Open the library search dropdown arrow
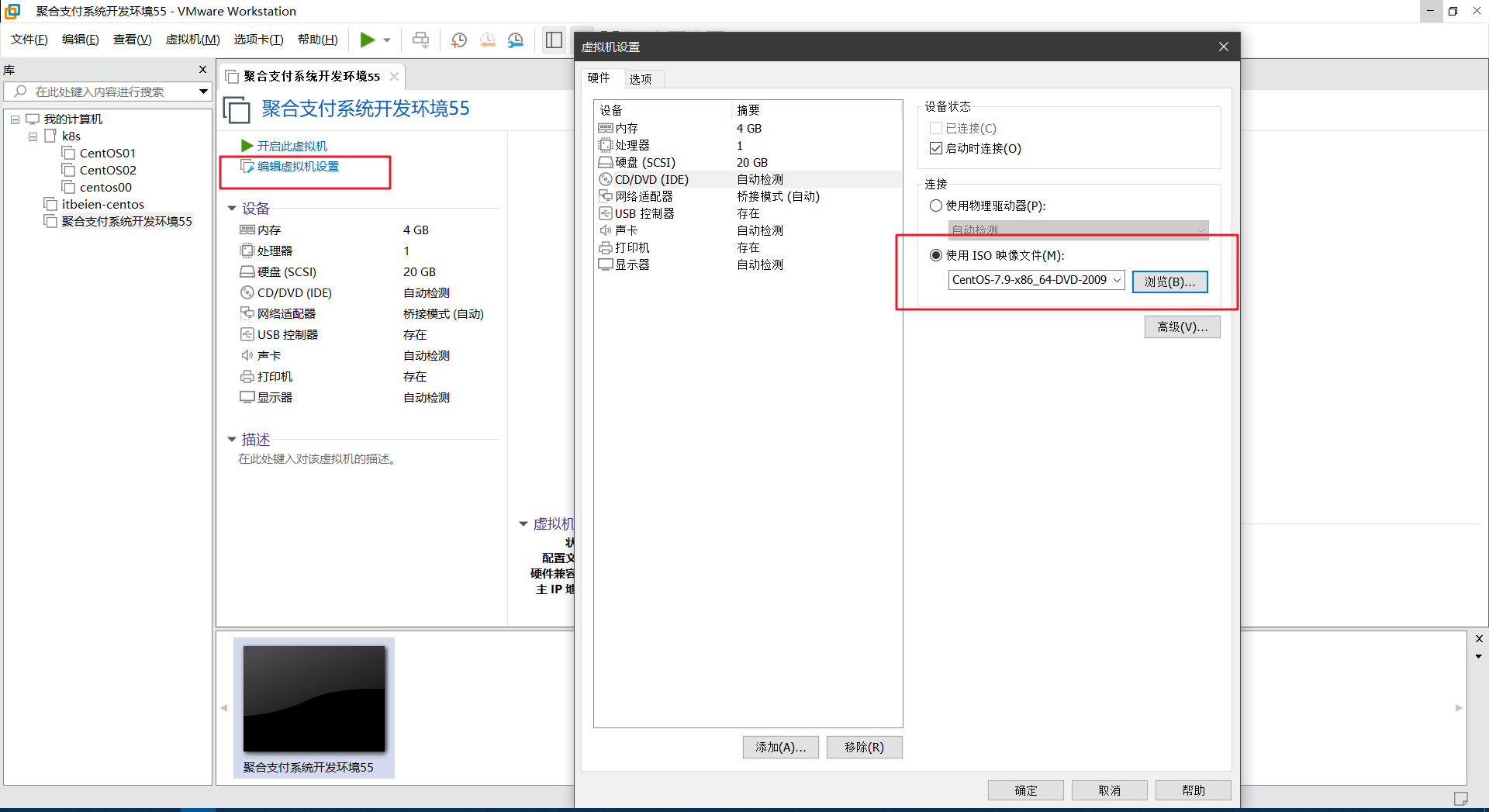Screen dimensions: 1489x812 pyautogui.click(x=203, y=92)
